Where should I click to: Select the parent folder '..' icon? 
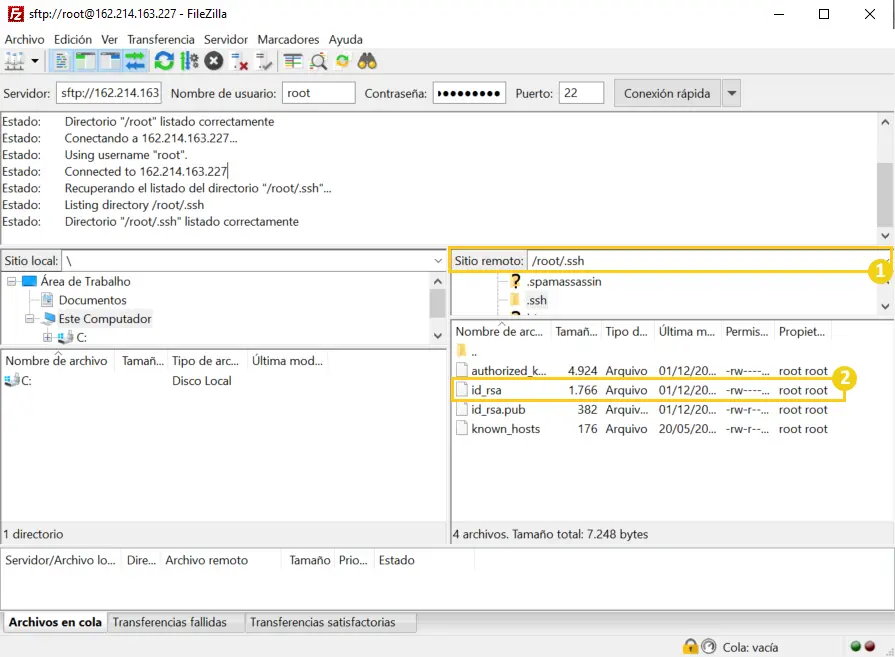click(462, 350)
